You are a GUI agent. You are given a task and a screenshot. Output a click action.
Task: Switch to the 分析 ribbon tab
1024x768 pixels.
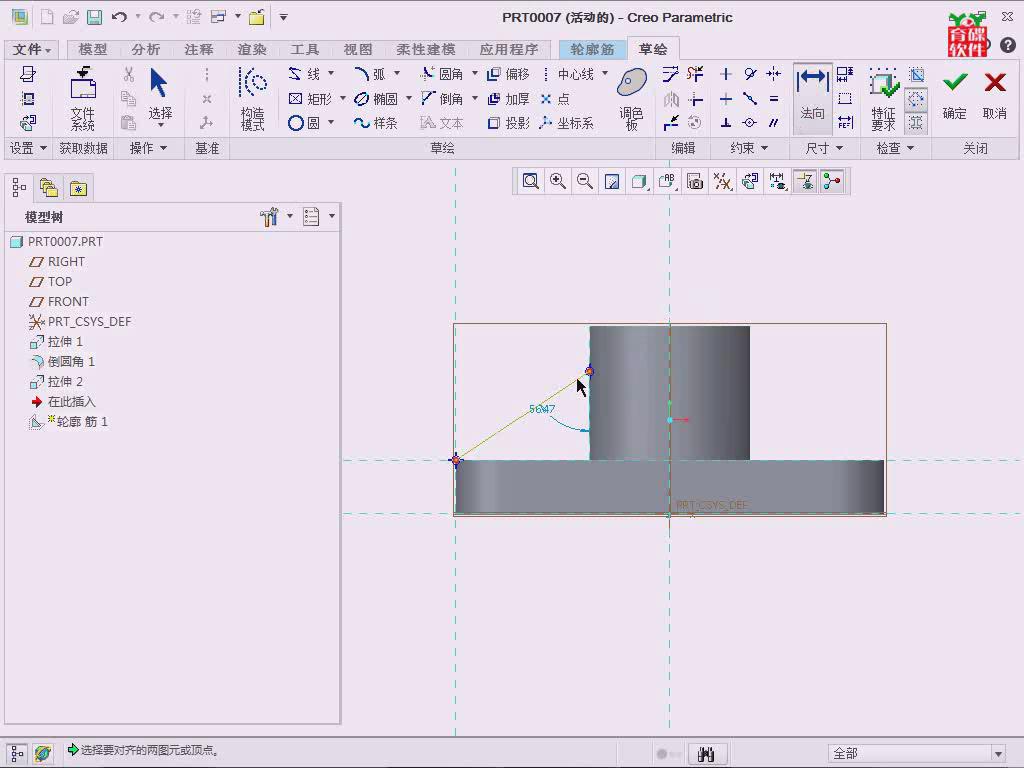[146, 49]
